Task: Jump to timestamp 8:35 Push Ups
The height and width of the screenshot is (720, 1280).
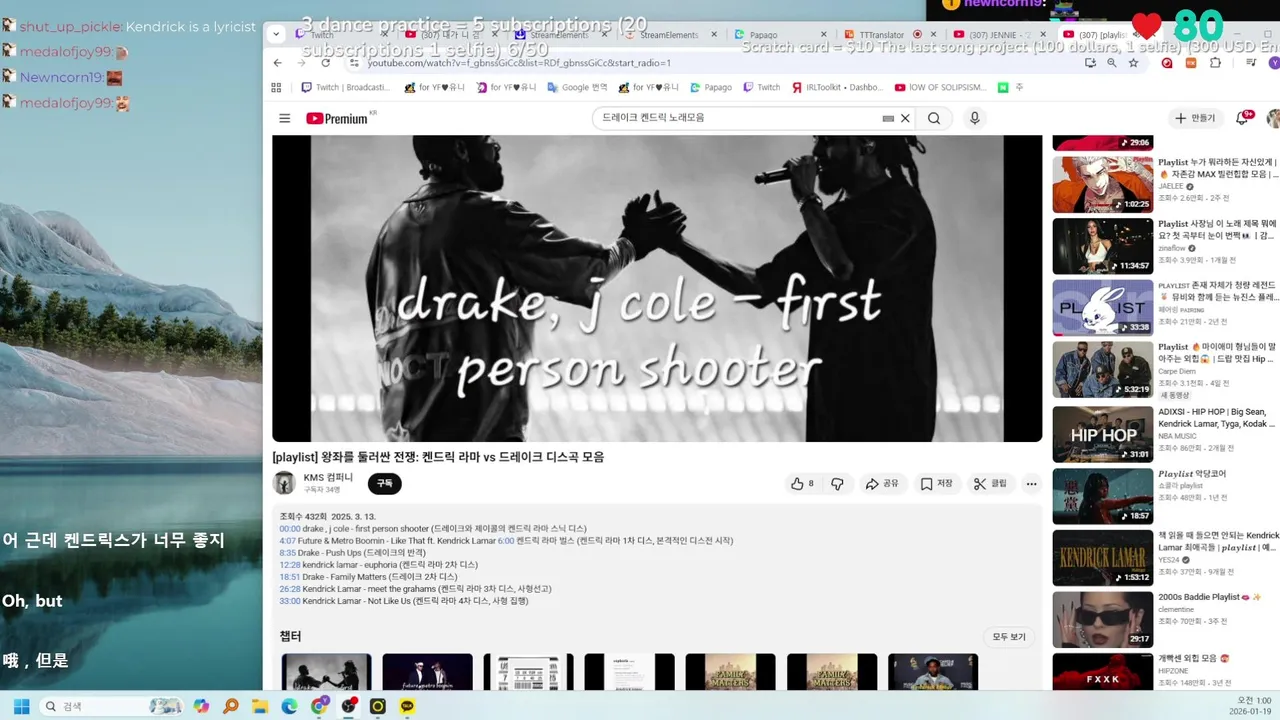Action: (x=287, y=553)
